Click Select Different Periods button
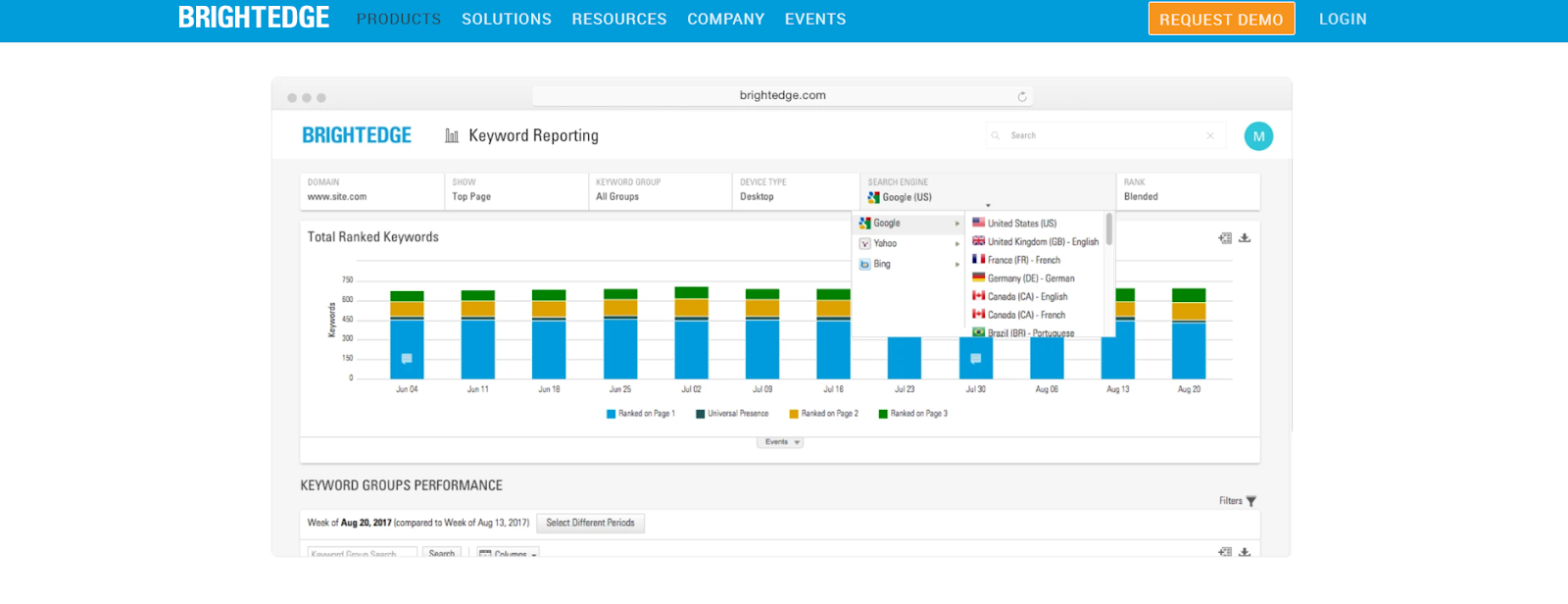The height and width of the screenshot is (604, 1568). coord(590,523)
